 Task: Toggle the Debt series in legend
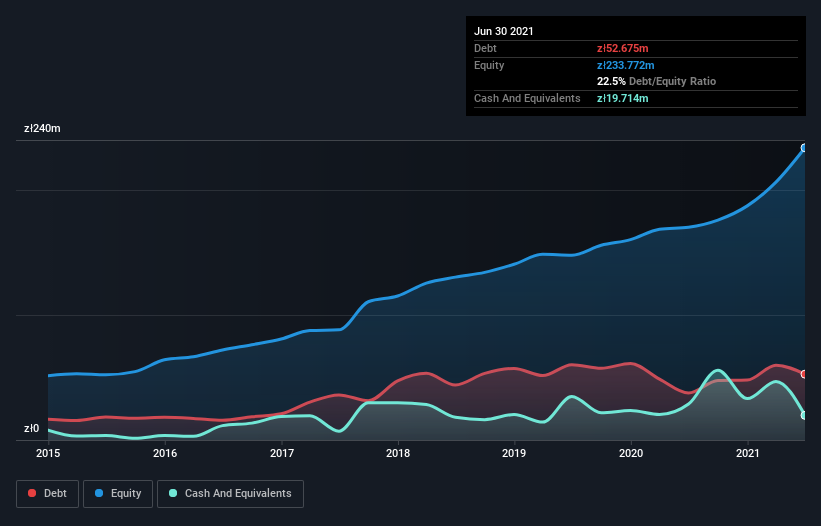(48, 494)
